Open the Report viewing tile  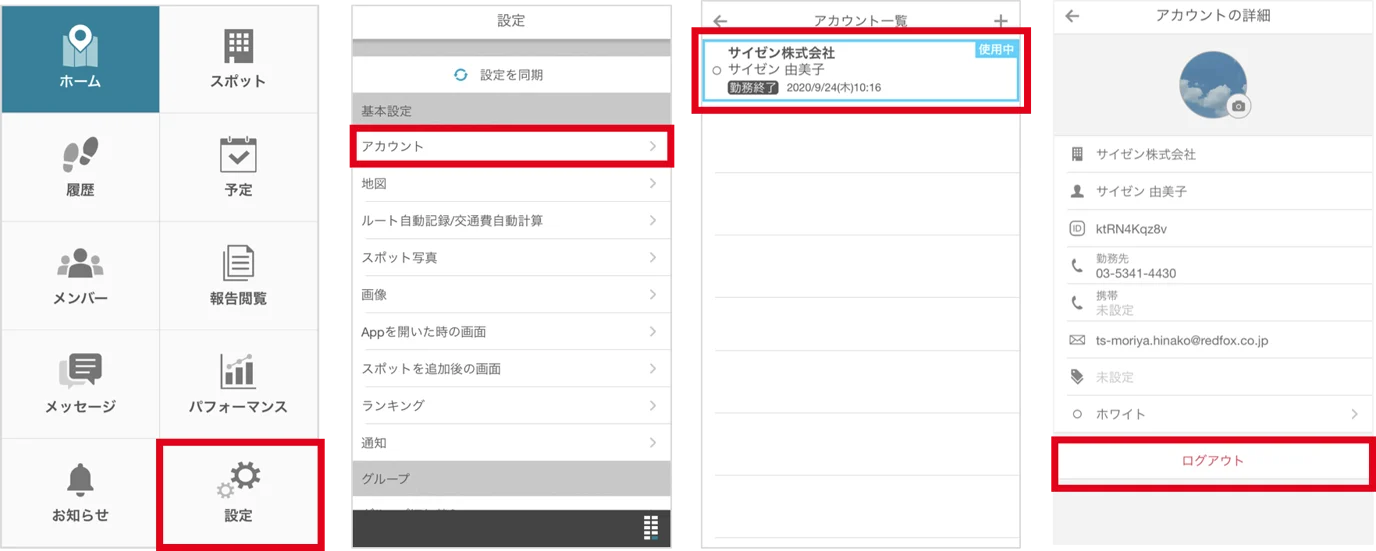tap(238, 276)
